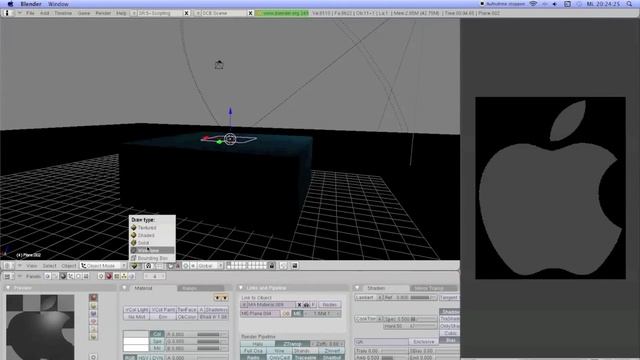Adjust the Ref slider in Shaders
Screen dimensions: 640x360
coord(410,298)
